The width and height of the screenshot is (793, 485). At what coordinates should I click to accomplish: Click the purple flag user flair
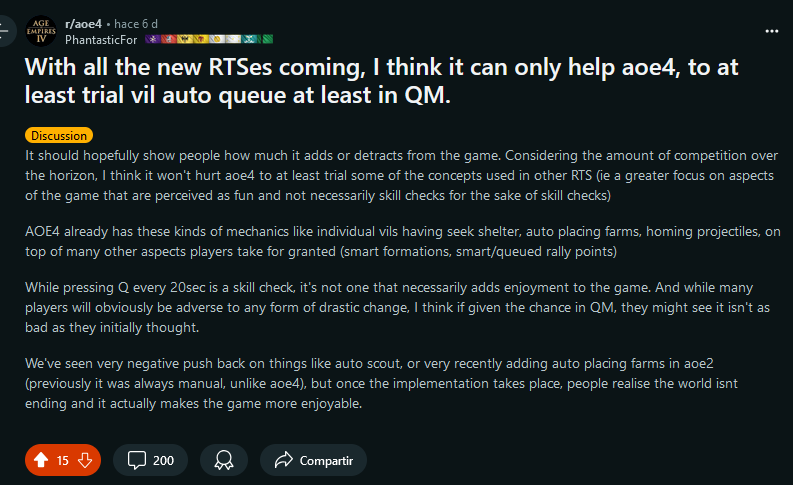153,39
